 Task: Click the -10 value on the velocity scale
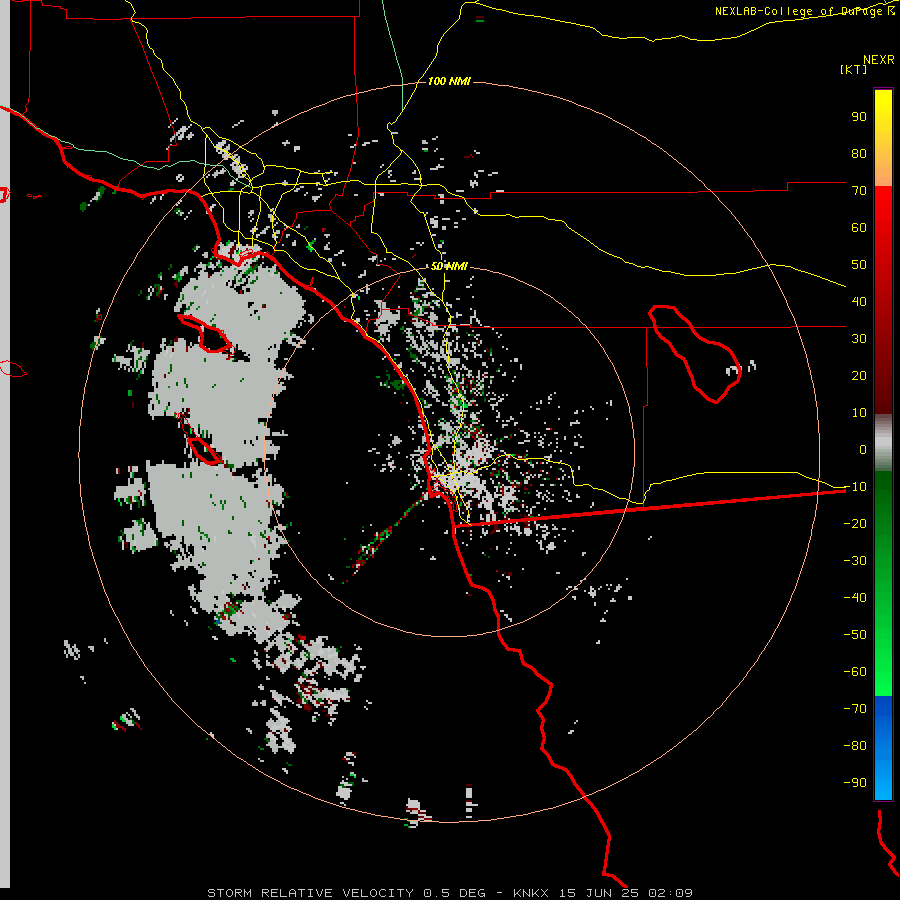click(x=855, y=487)
